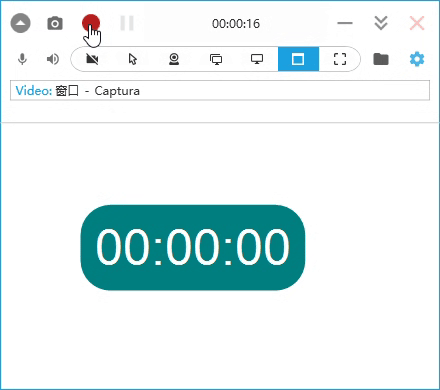The width and height of the screenshot is (440, 390).
Task: Select the highlighted region capture mode
Action: [x=298, y=59]
